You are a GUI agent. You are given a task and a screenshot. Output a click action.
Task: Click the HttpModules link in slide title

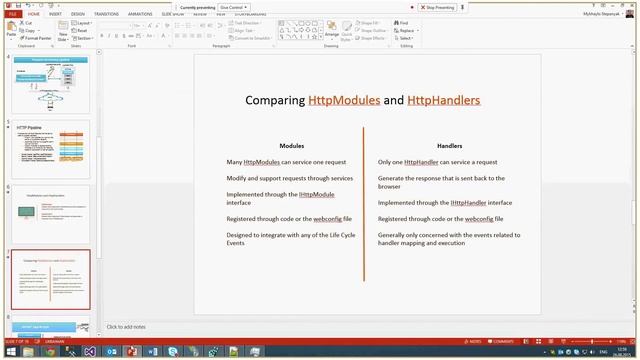344,100
